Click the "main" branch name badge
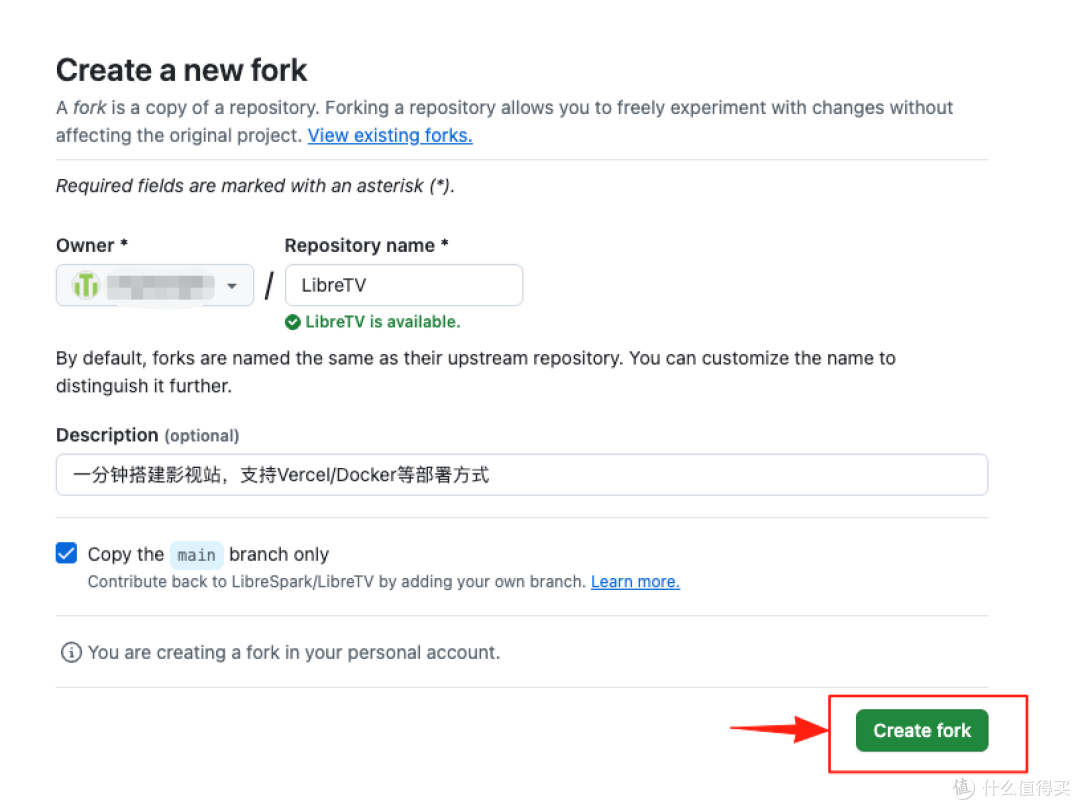 point(196,555)
